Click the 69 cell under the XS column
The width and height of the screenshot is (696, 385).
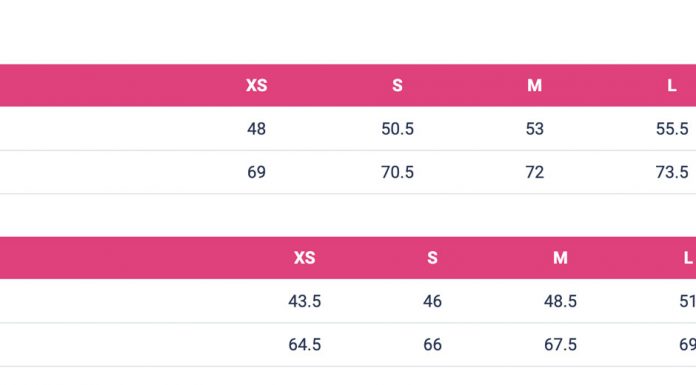point(257,172)
